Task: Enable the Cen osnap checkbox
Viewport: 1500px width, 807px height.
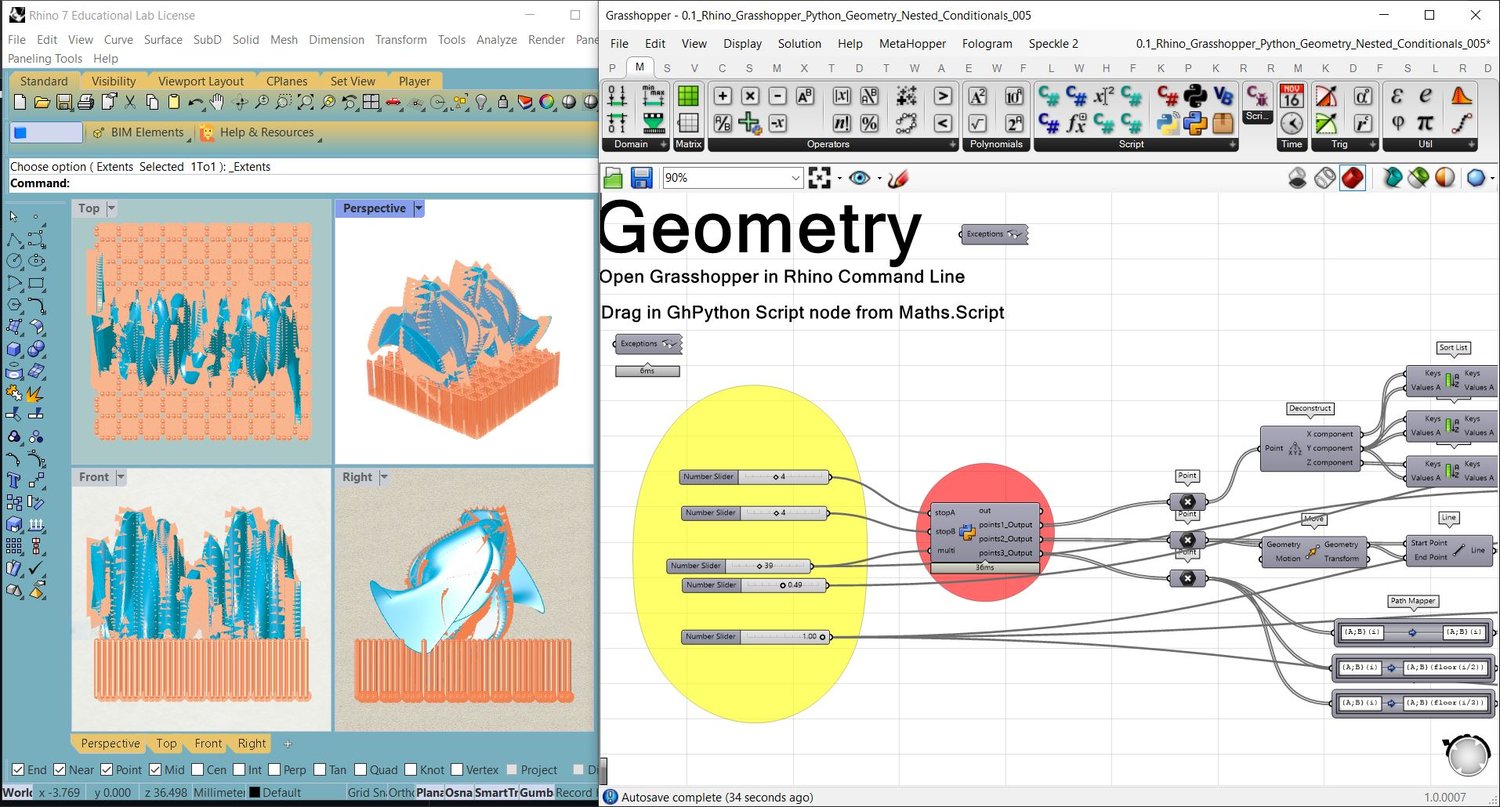Action: click(x=197, y=770)
